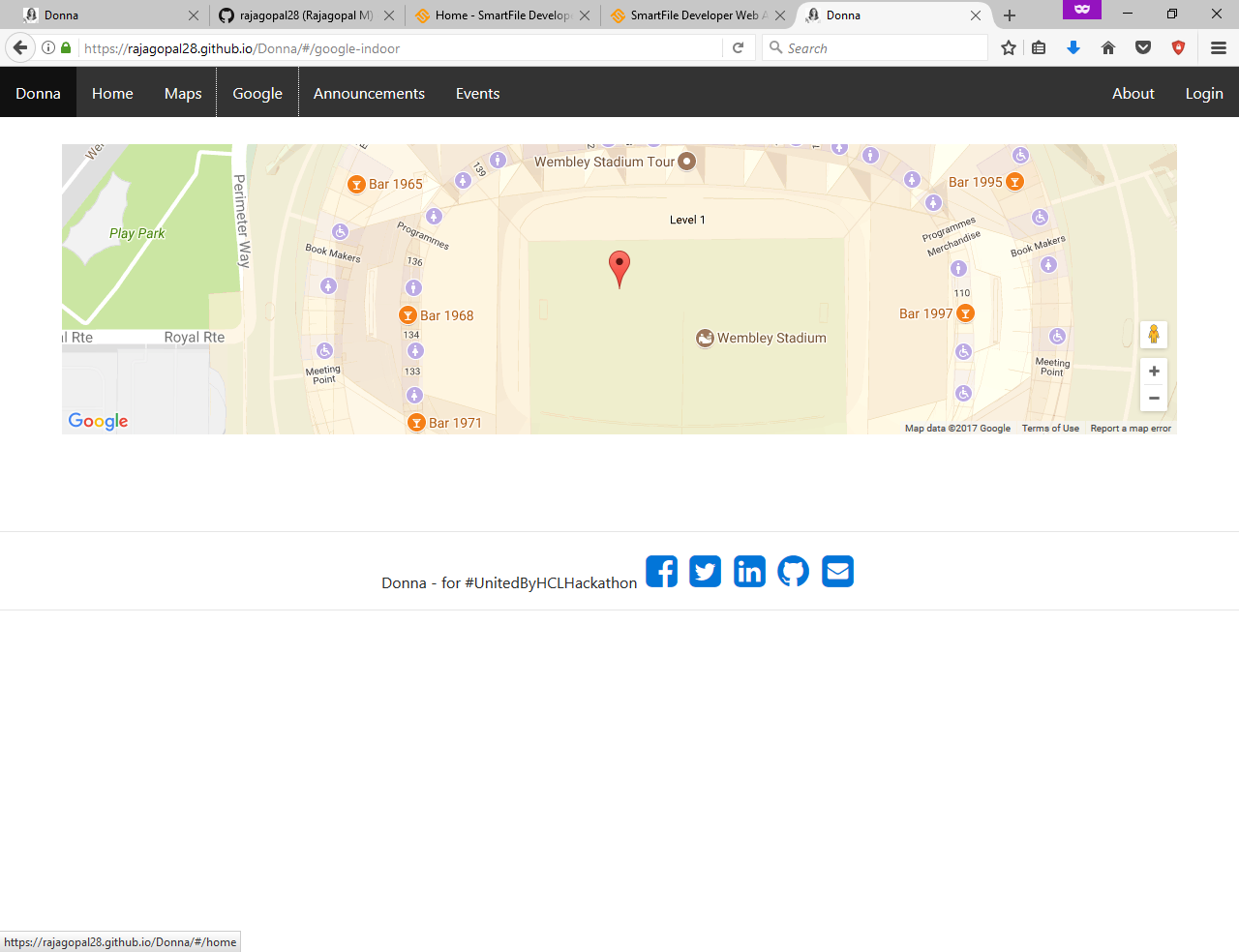Click the Street View pegman on the map
Screen dimensions: 1239x952
coord(1154,335)
